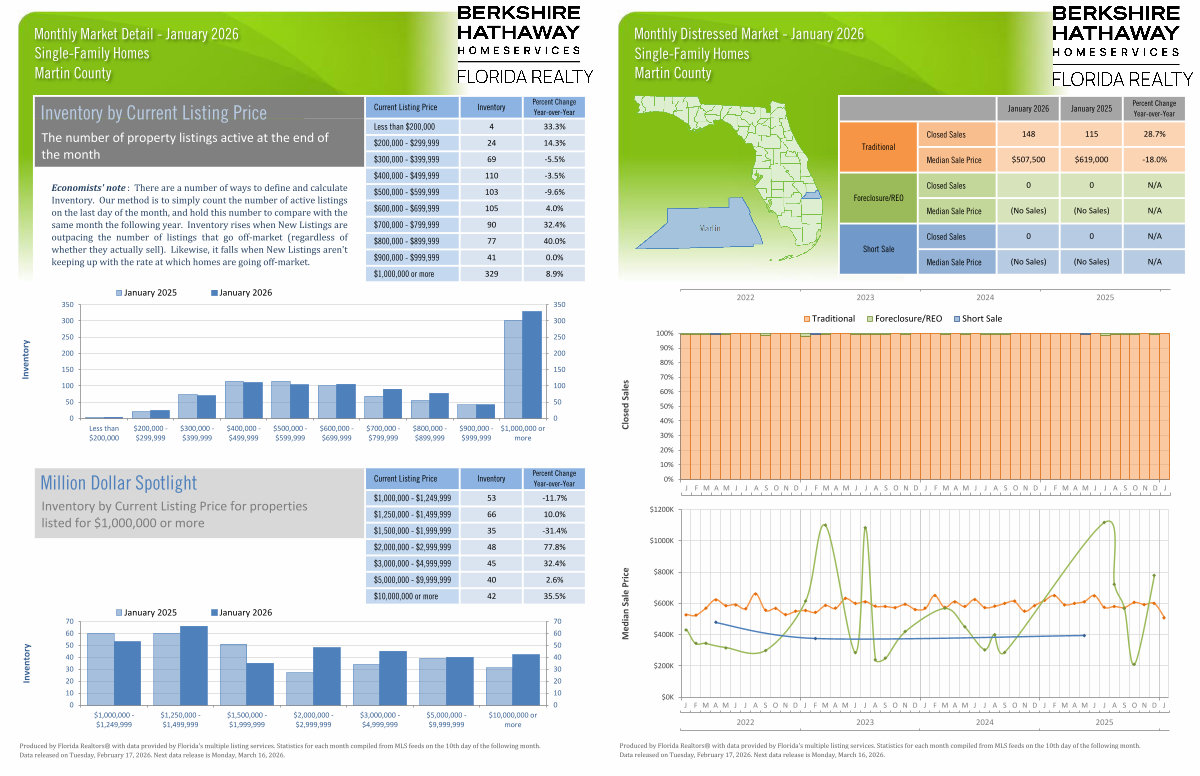The height and width of the screenshot is (776, 1200).
Task: Select the enlarged Martin county map shape
Action: tap(705, 227)
